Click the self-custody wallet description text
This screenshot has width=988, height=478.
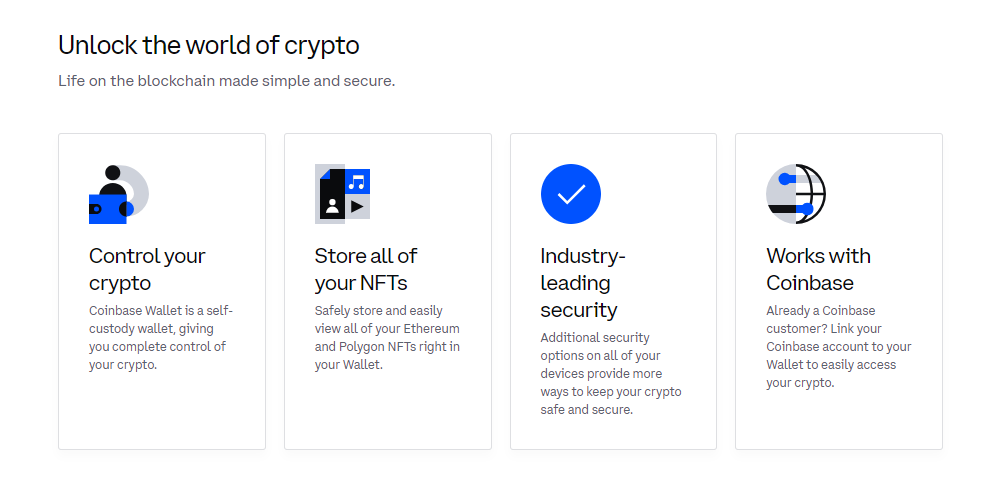pos(161,338)
